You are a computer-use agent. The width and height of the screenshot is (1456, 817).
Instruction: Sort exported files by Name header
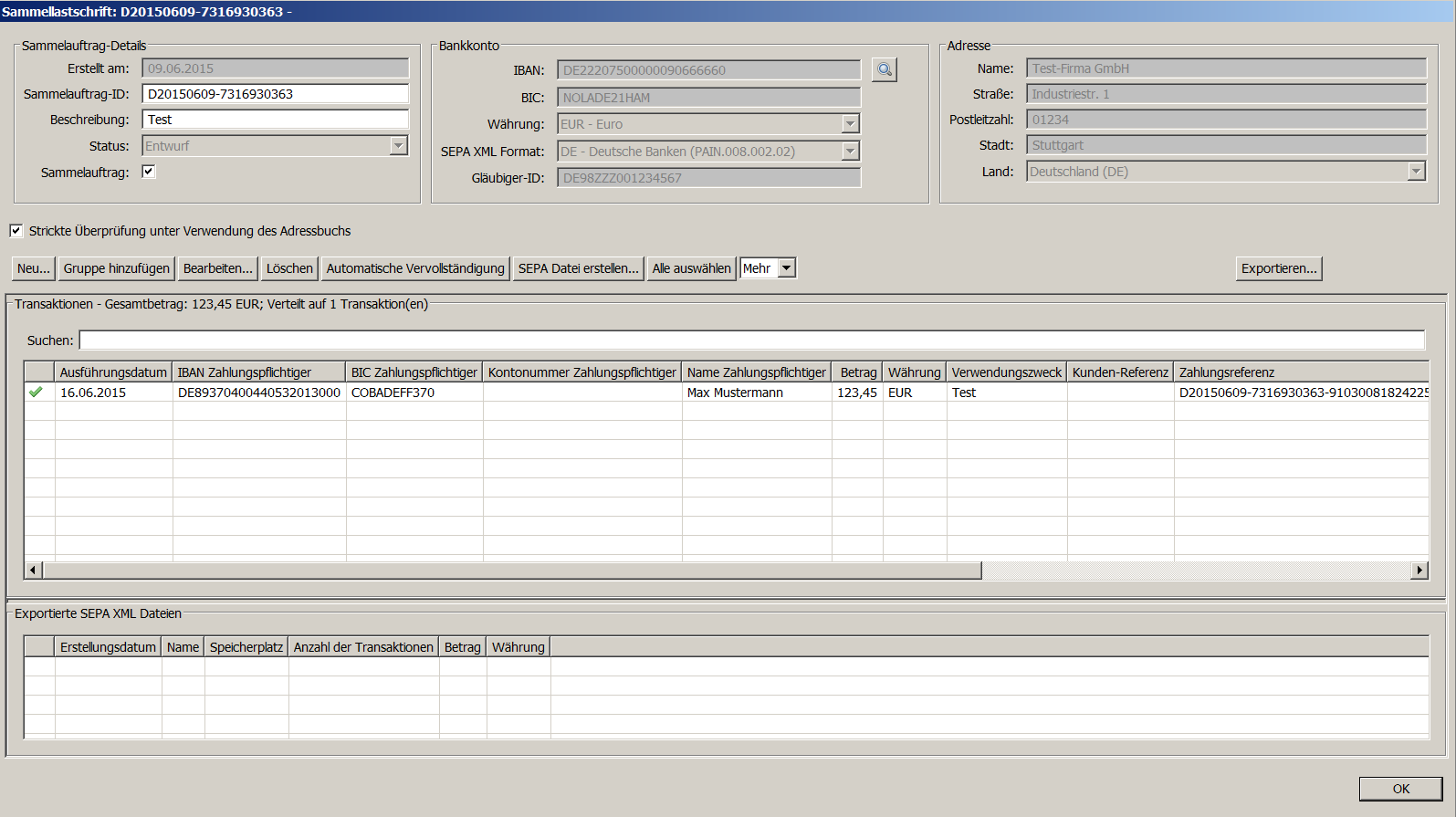pos(183,647)
